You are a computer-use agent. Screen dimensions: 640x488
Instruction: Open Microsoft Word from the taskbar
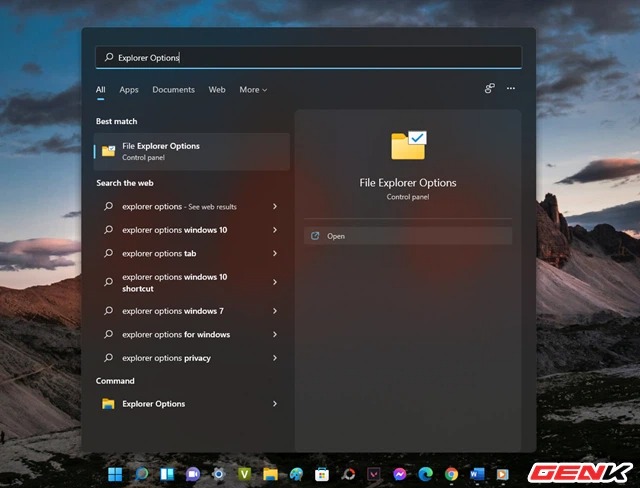(477, 474)
